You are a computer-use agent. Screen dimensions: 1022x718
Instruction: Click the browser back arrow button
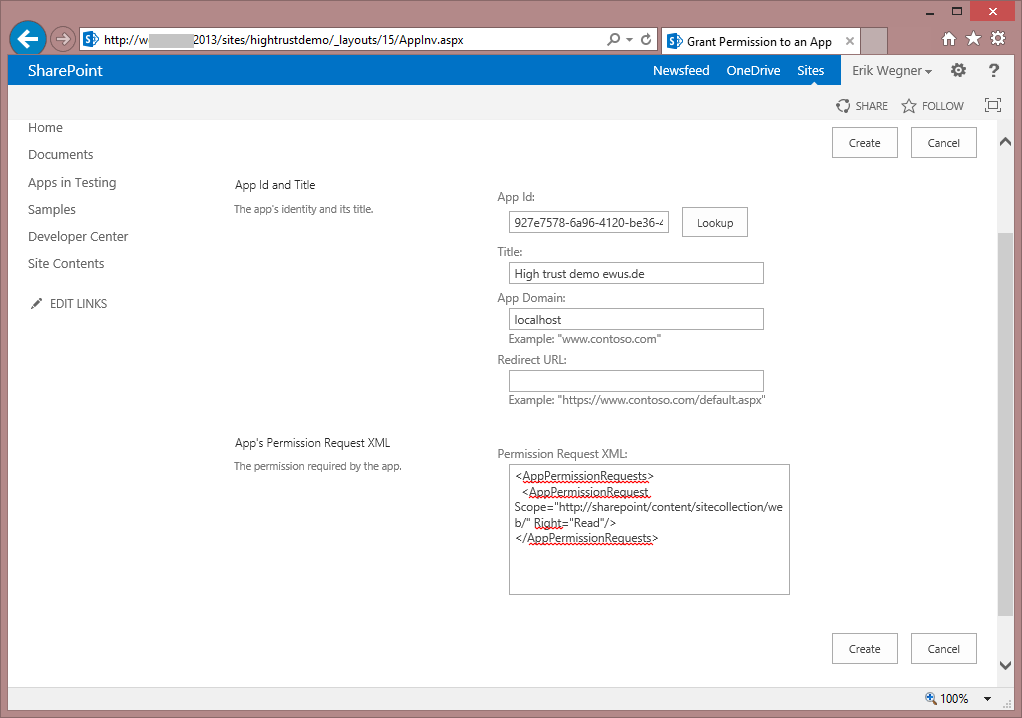coord(28,39)
